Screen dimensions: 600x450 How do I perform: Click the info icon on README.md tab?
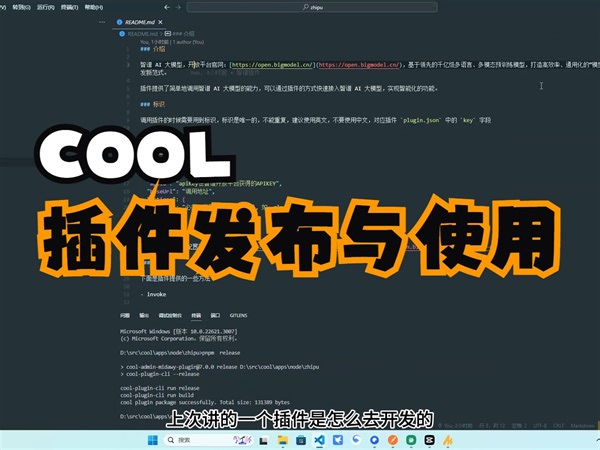click(x=119, y=22)
